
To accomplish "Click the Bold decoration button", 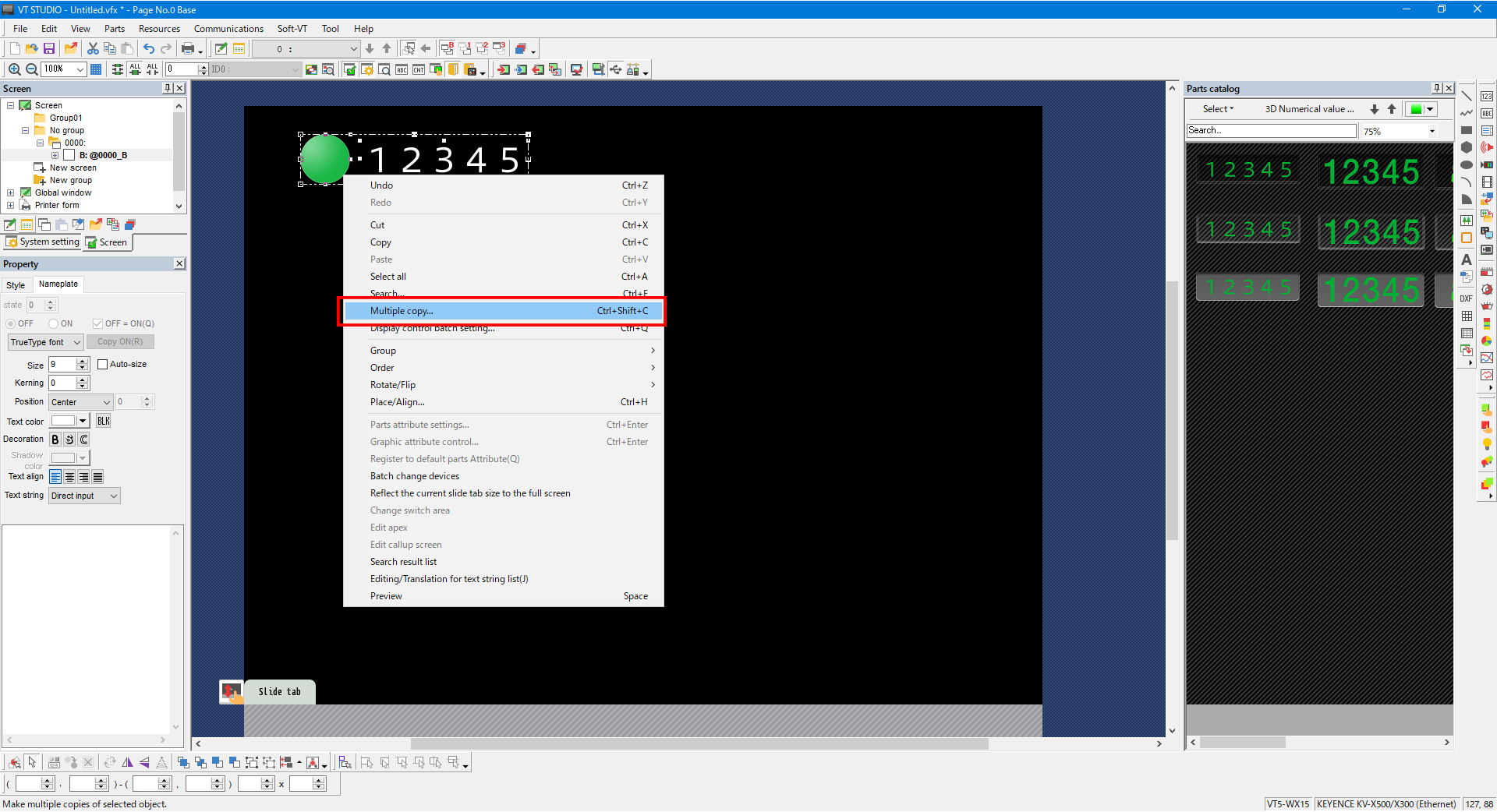I will [x=55, y=440].
